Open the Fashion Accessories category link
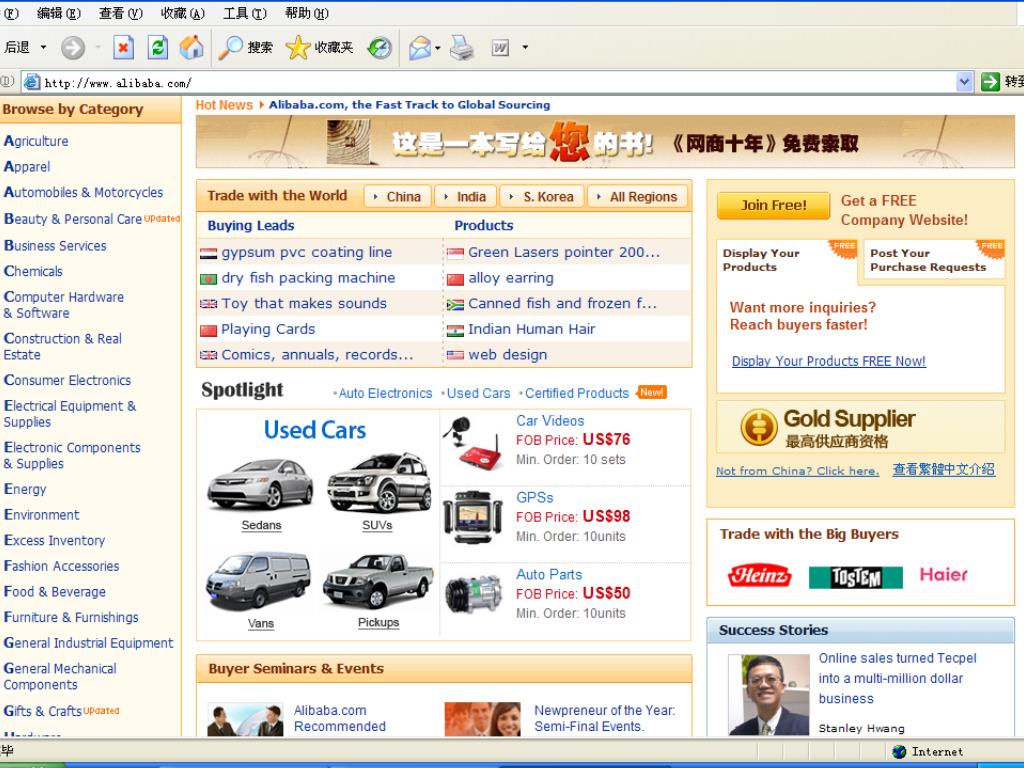Viewport: 1024px width, 768px height. pos(61,566)
